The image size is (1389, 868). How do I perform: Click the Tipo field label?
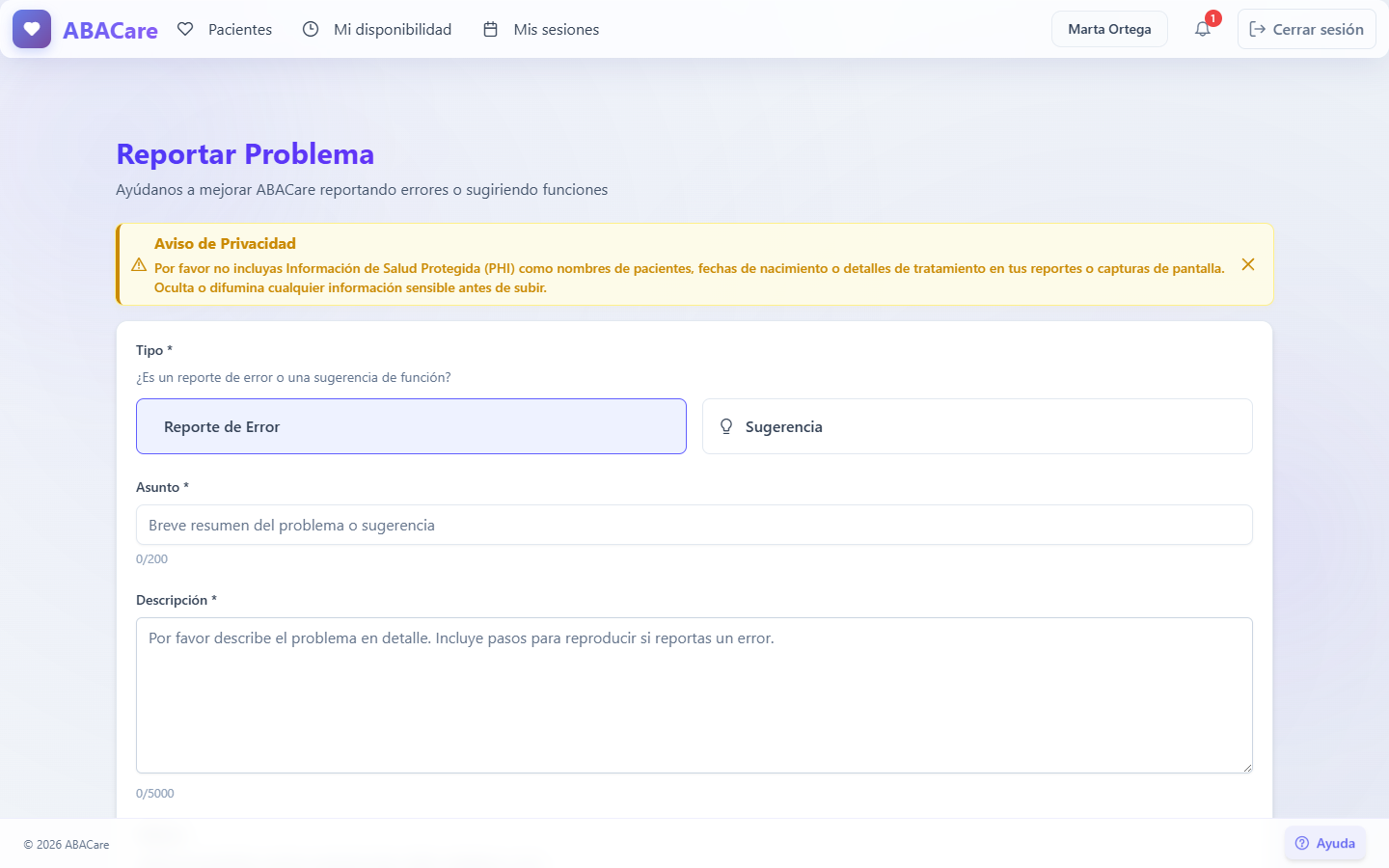pos(154,350)
